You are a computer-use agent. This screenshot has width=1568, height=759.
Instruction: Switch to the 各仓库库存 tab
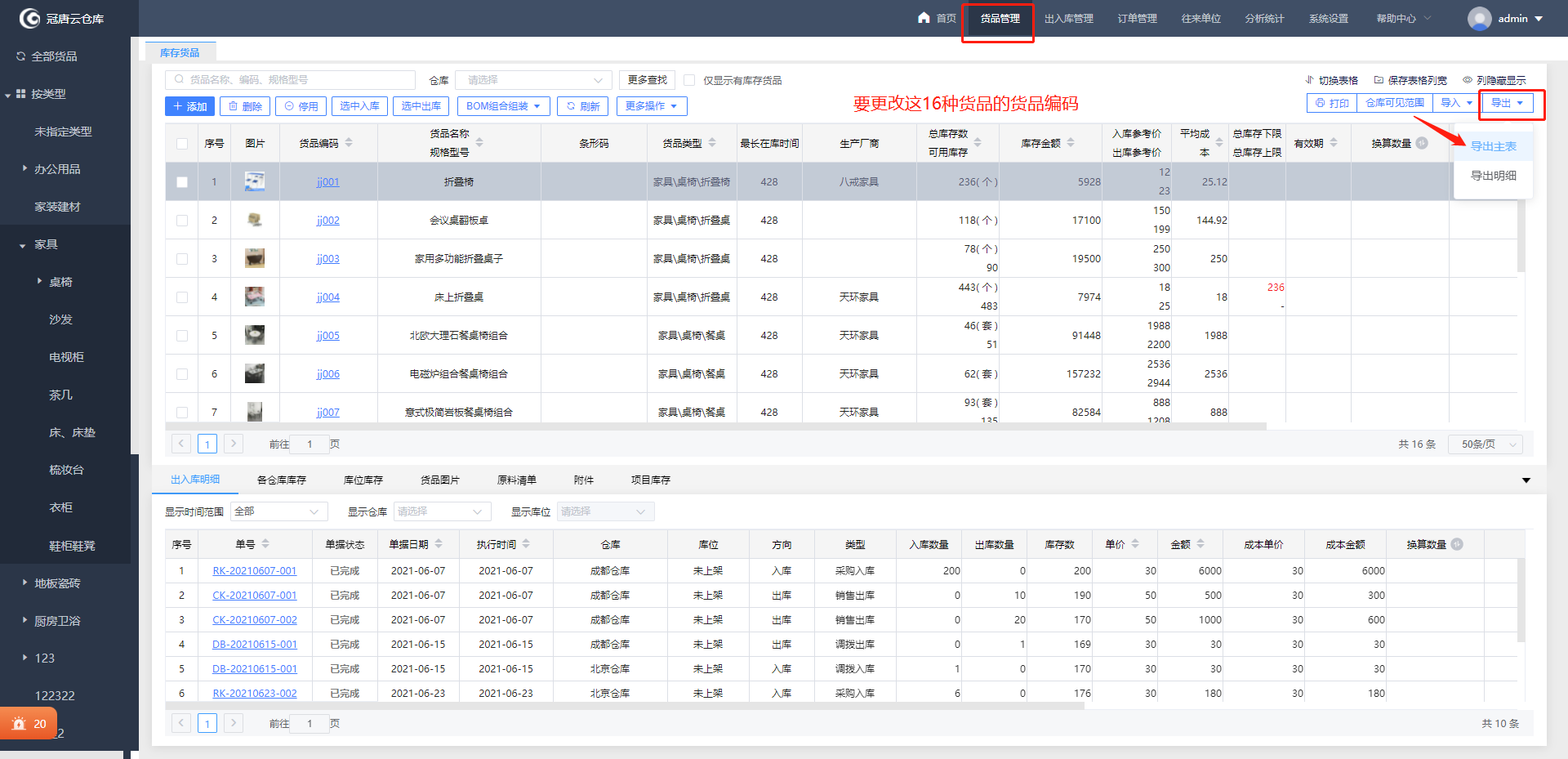pyautogui.click(x=282, y=480)
